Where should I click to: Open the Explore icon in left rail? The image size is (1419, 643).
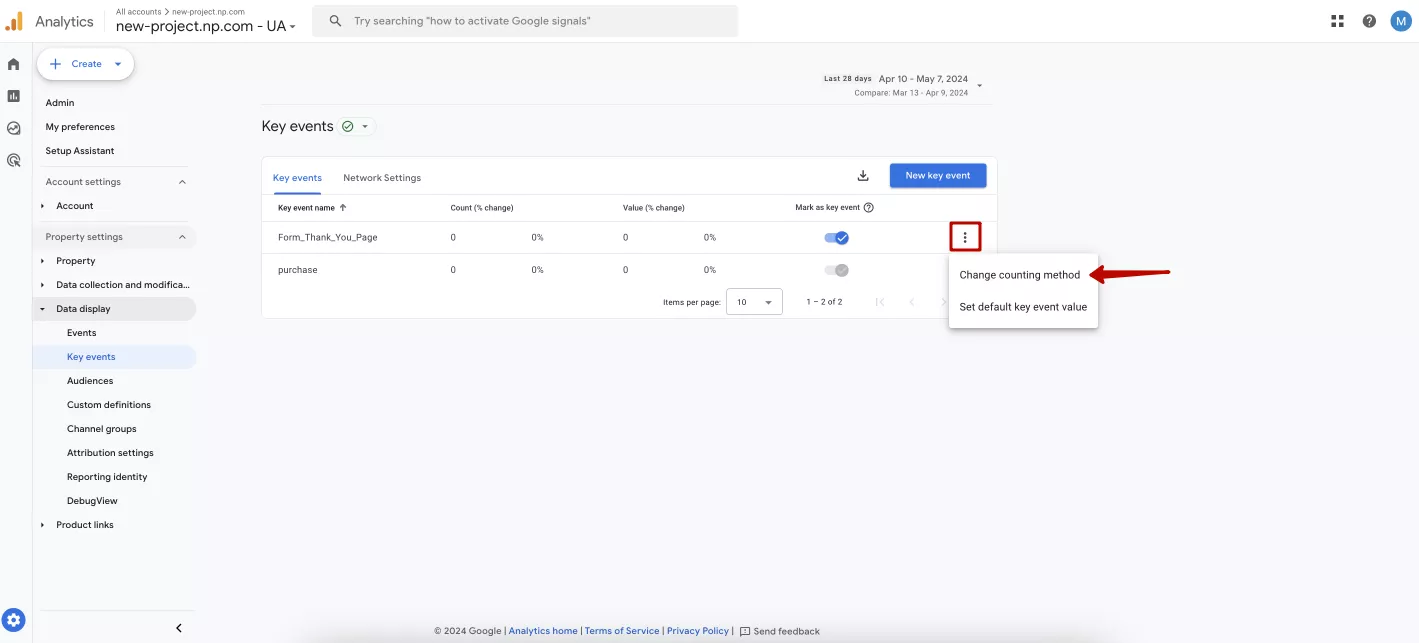tap(13, 128)
